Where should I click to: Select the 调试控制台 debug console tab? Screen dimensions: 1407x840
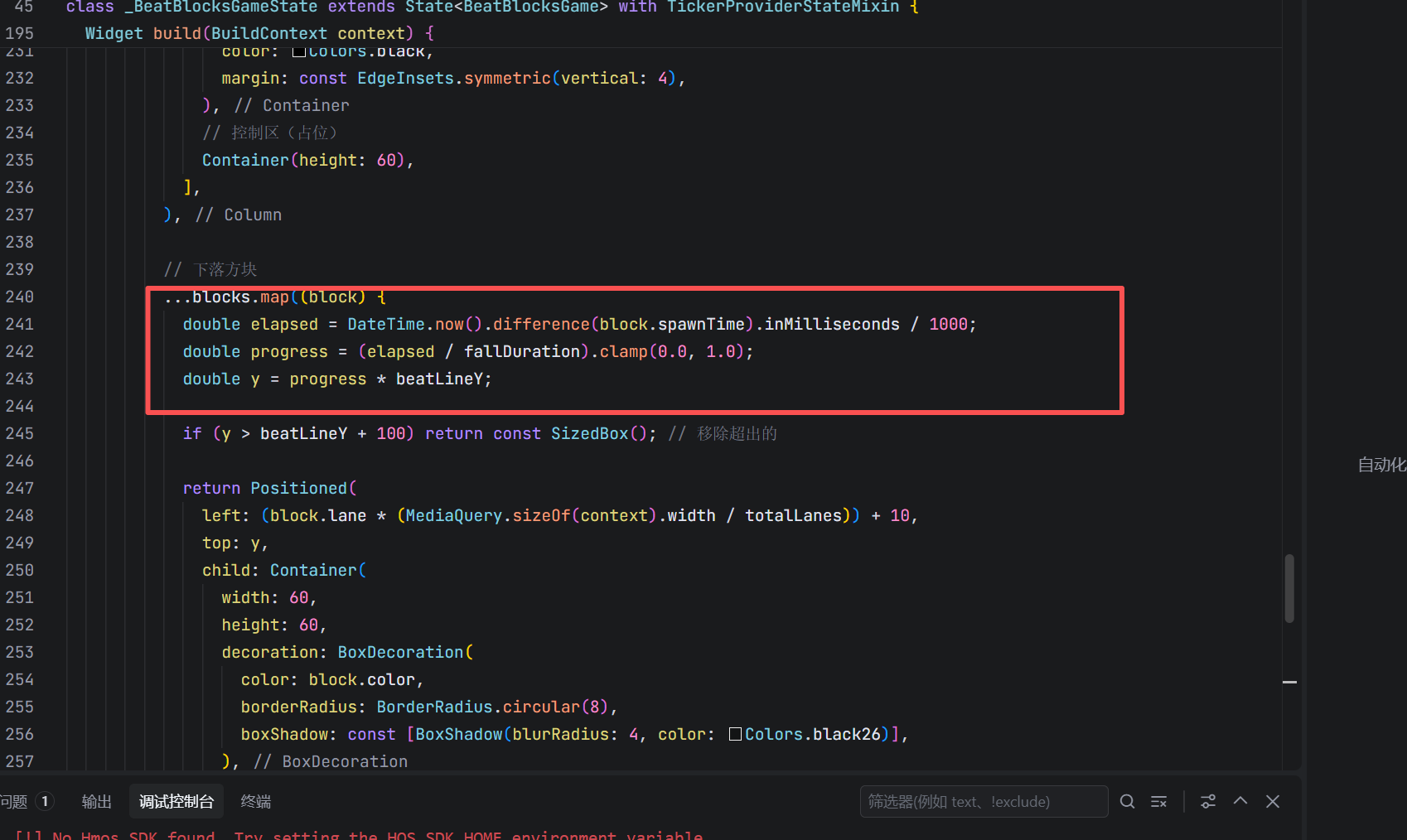[176, 801]
